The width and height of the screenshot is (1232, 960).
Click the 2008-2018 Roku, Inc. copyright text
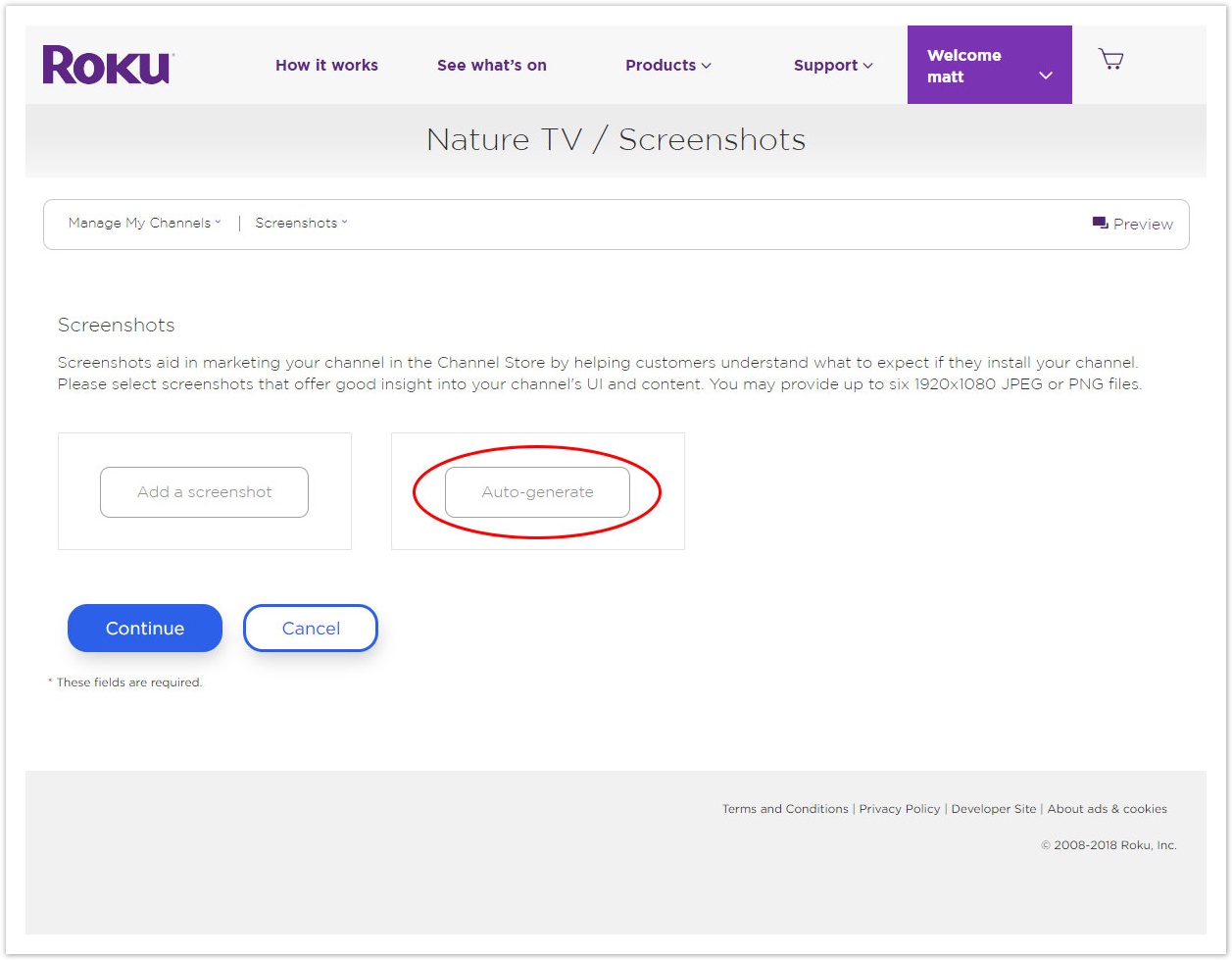coord(1109,845)
